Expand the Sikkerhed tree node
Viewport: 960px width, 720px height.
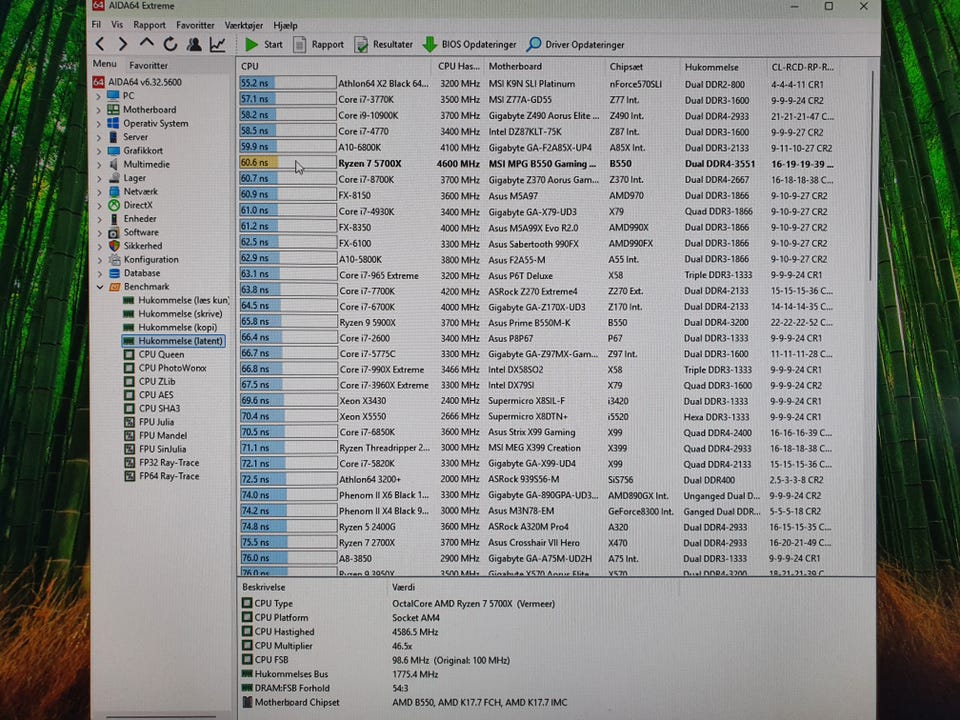click(99, 246)
